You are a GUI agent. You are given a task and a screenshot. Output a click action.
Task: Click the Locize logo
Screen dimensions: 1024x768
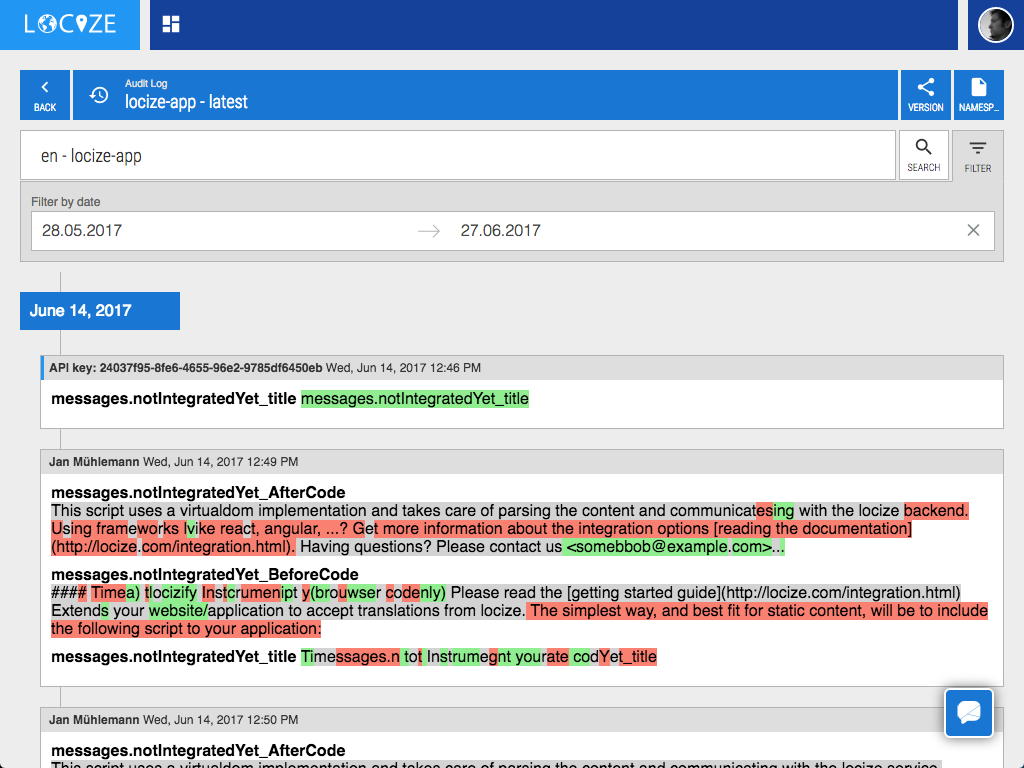70,24
